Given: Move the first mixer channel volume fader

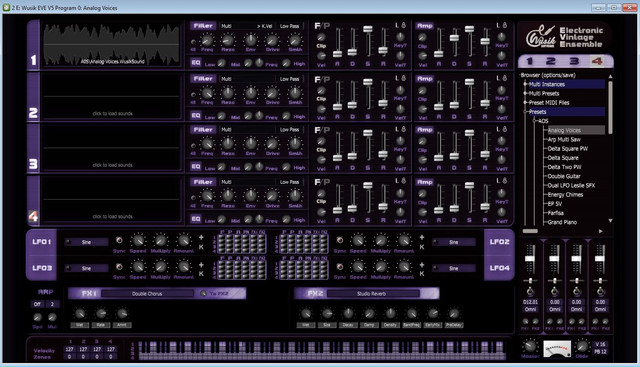Looking at the screenshot, I should pyautogui.click(x=530, y=258).
